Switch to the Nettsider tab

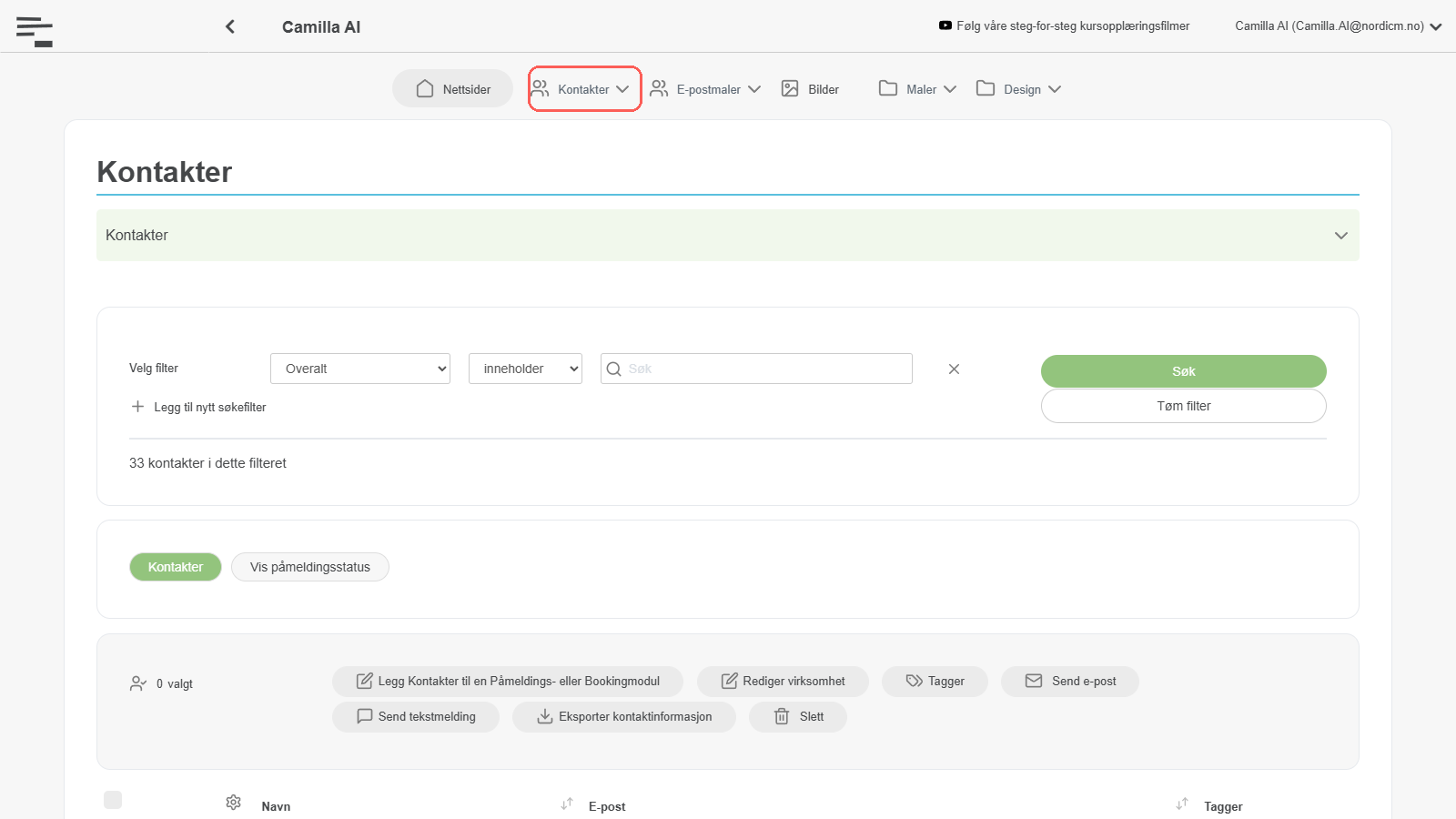click(453, 89)
